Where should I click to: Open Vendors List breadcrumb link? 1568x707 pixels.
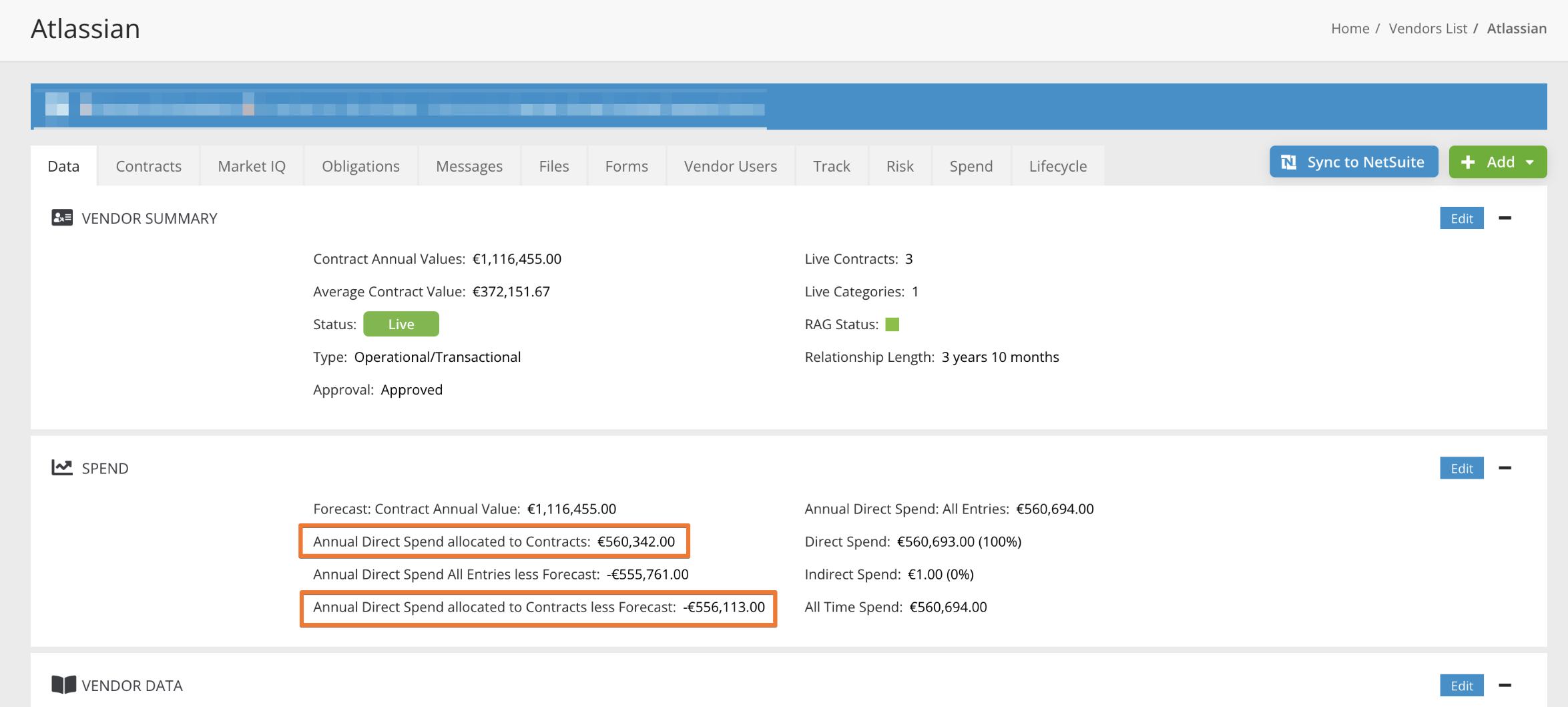coord(1428,28)
